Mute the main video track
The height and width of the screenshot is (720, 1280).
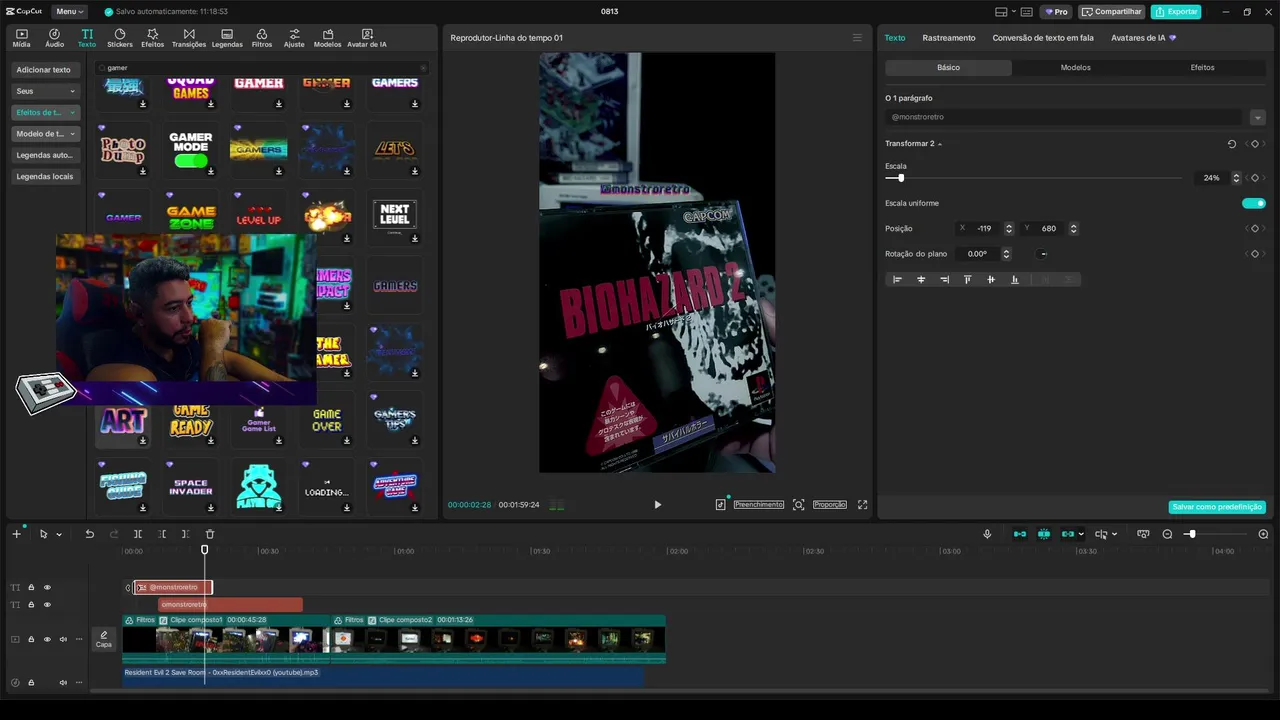(x=63, y=639)
